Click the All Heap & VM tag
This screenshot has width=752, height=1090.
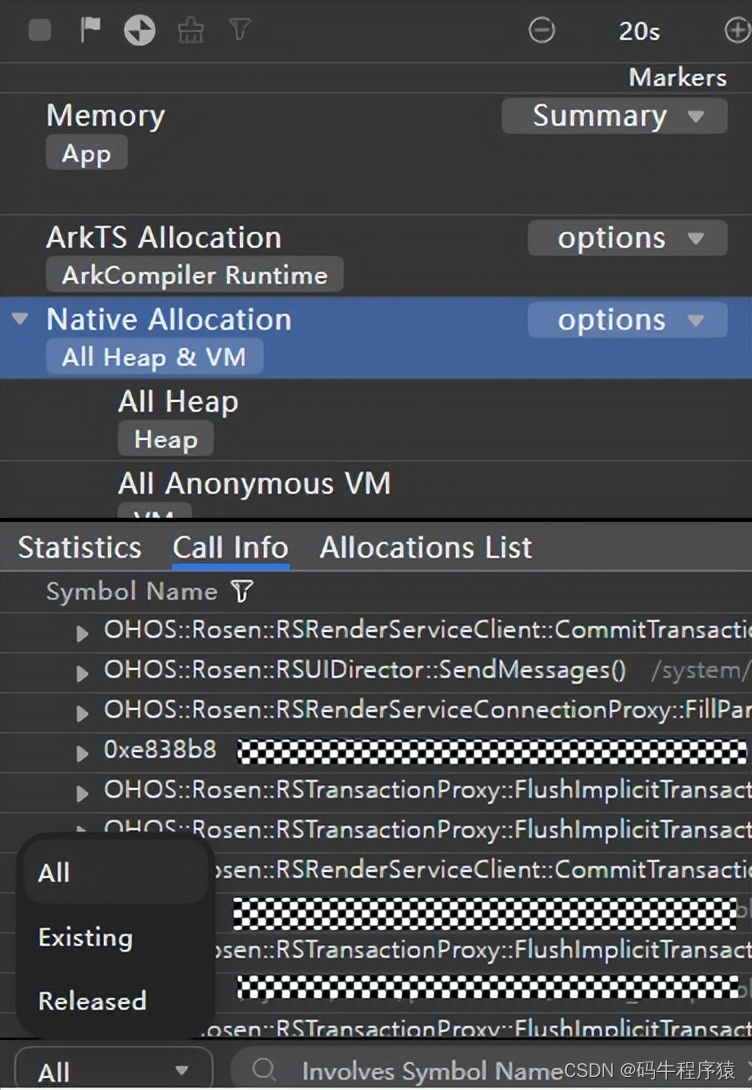click(x=154, y=357)
